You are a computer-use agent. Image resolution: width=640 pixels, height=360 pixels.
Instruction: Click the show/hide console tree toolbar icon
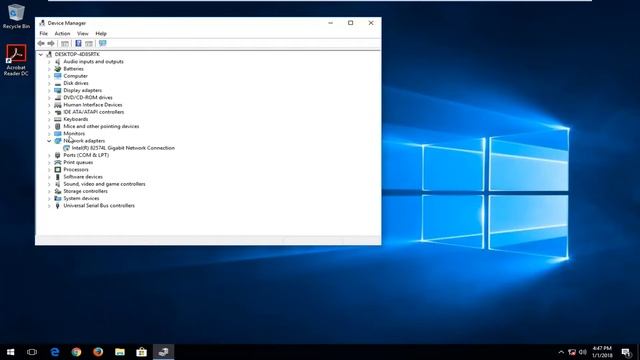(65, 43)
